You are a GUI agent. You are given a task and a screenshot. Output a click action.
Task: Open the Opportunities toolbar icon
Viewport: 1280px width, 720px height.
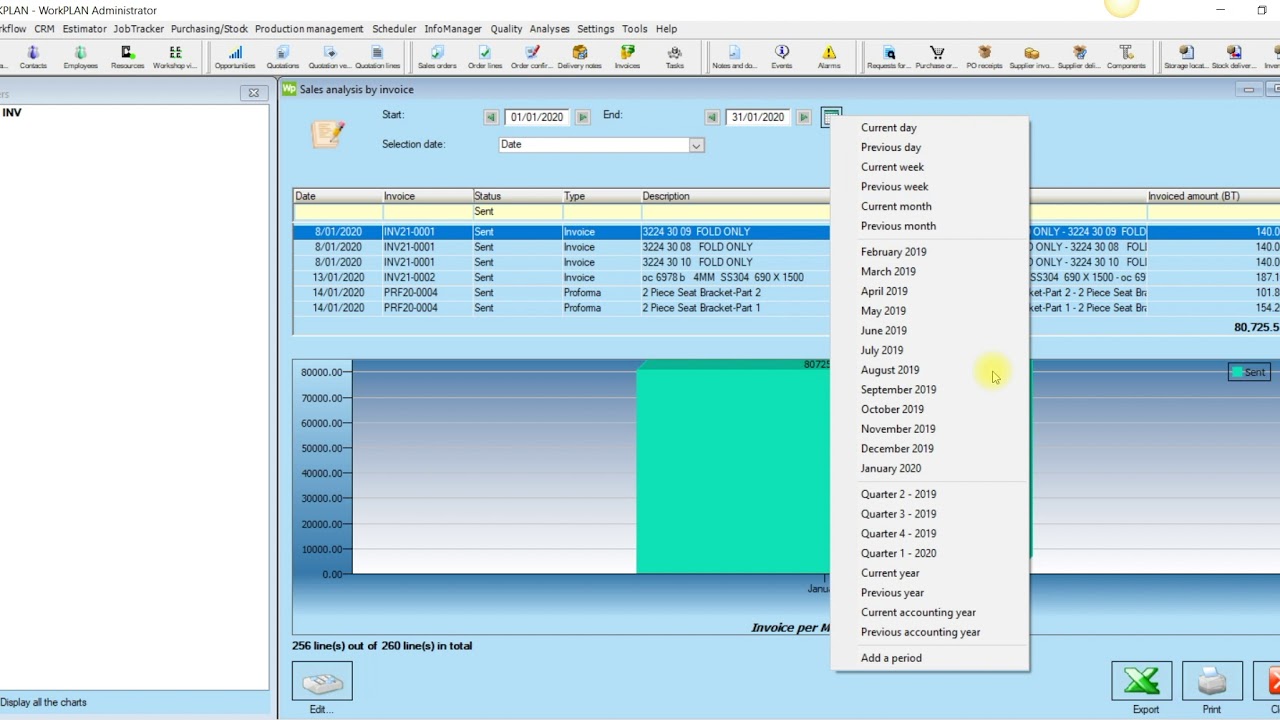(235, 57)
